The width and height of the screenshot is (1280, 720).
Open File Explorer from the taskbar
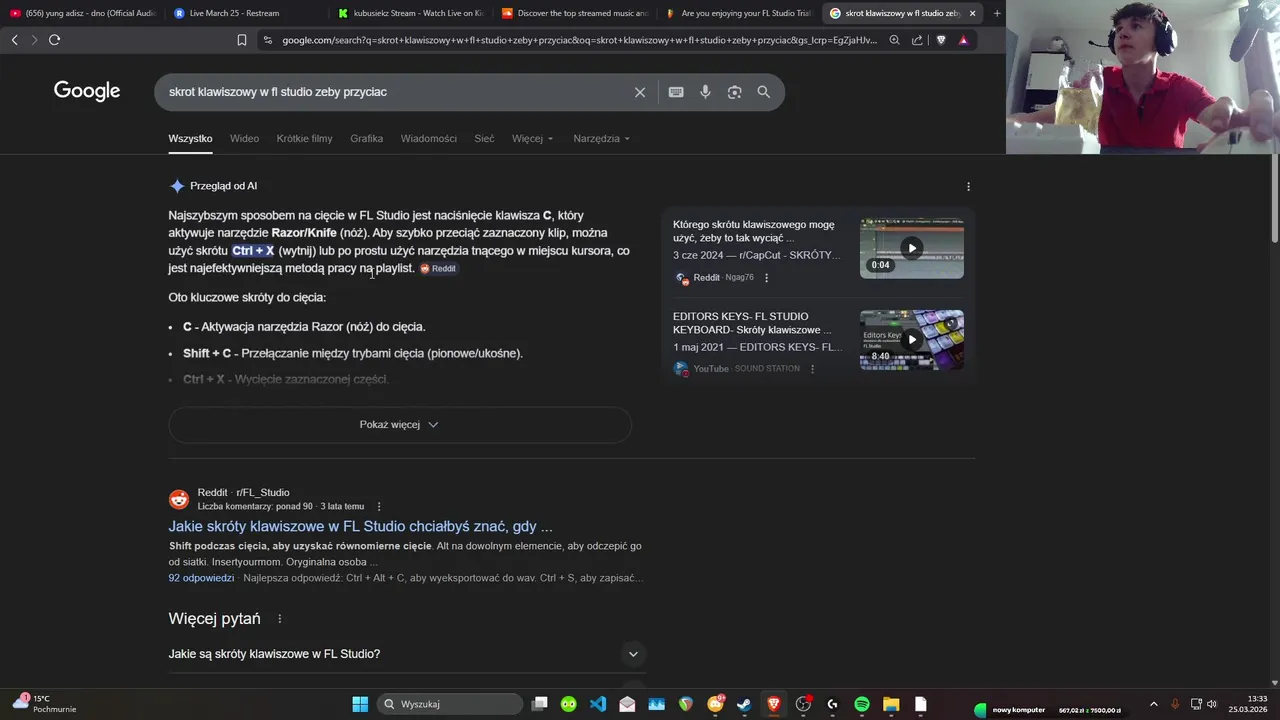[891, 704]
